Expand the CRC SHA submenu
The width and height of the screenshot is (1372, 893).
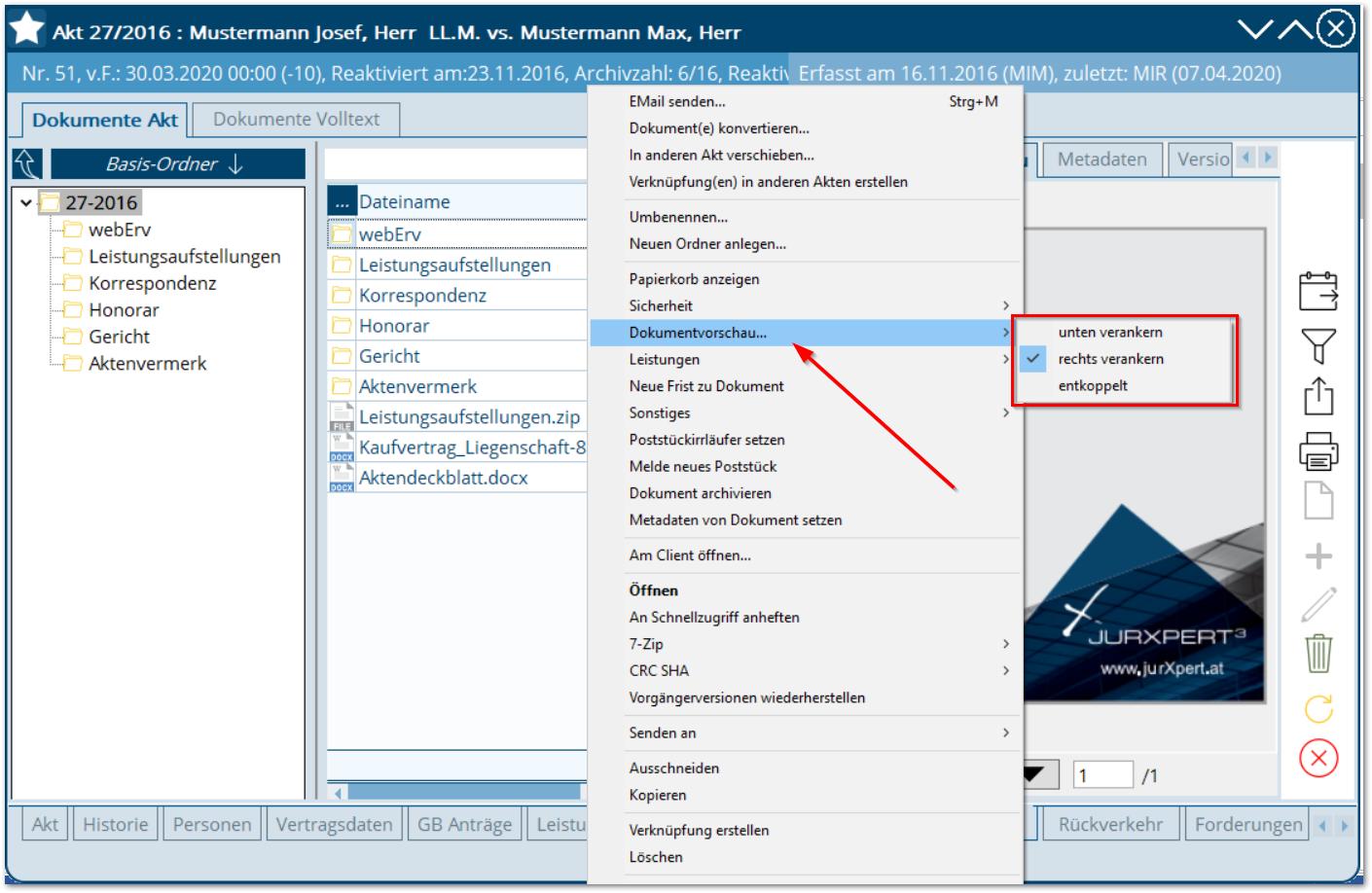coord(805,671)
